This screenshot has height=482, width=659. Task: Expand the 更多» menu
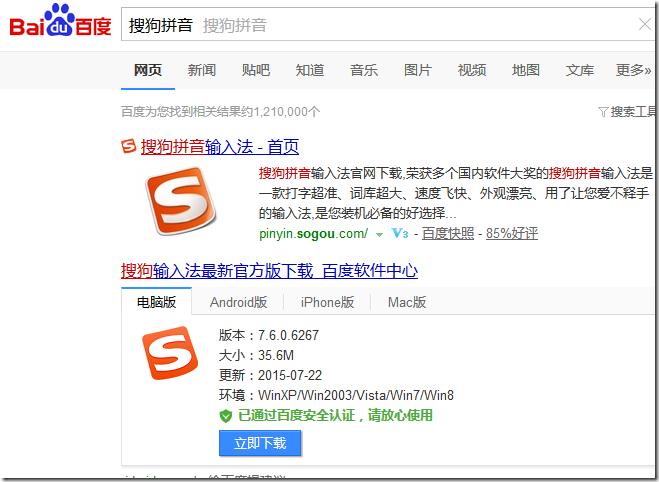pos(633,70)
